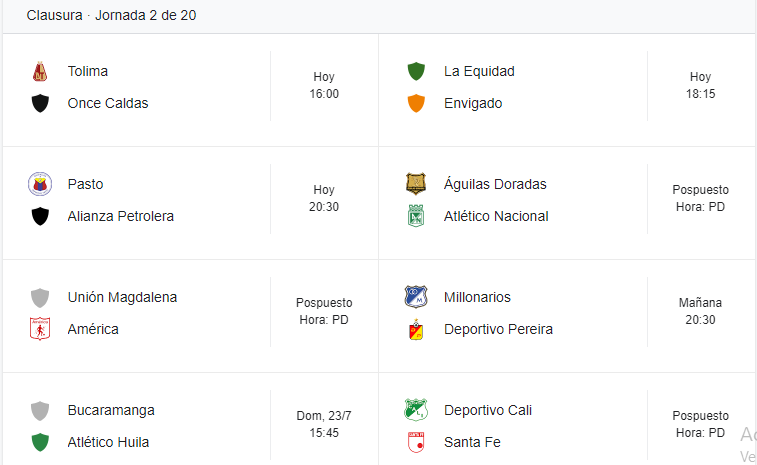Open the Tolima vs Once Caldas match

(191, 90)
